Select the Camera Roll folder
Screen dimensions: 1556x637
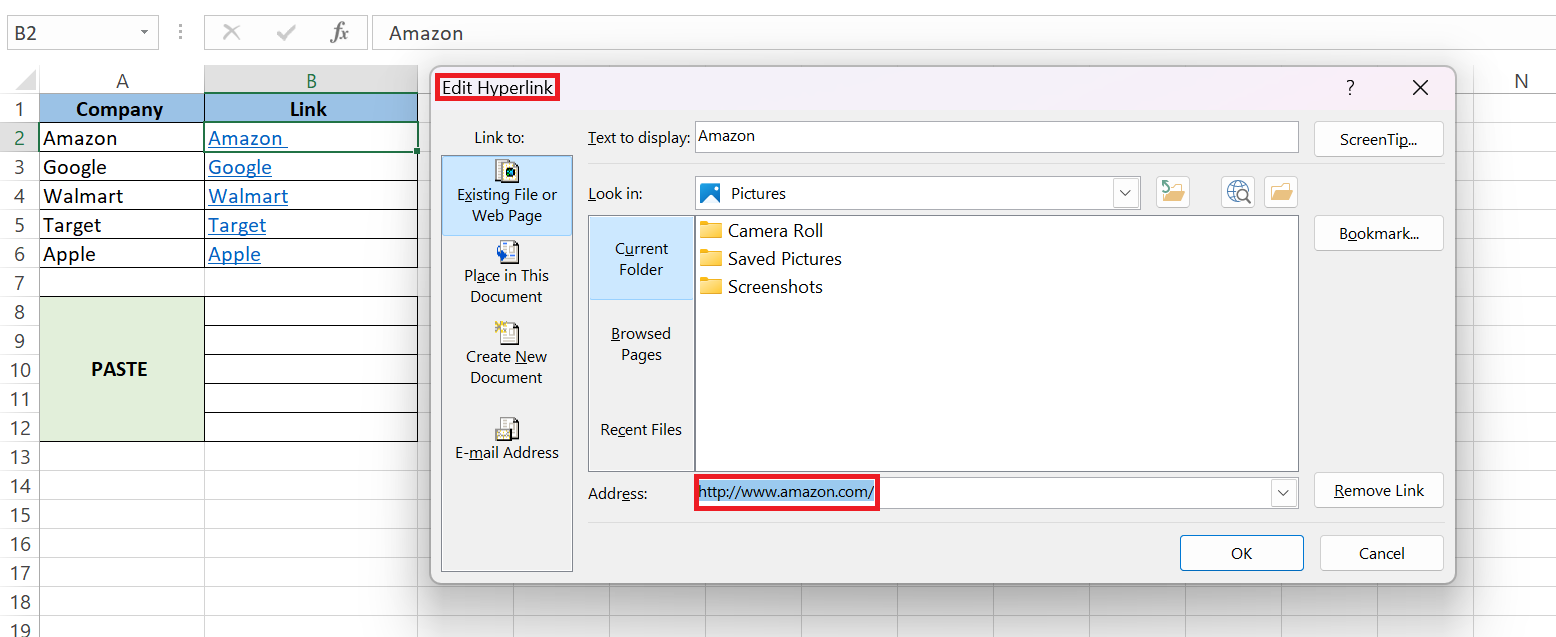click(x=762, y=231)
